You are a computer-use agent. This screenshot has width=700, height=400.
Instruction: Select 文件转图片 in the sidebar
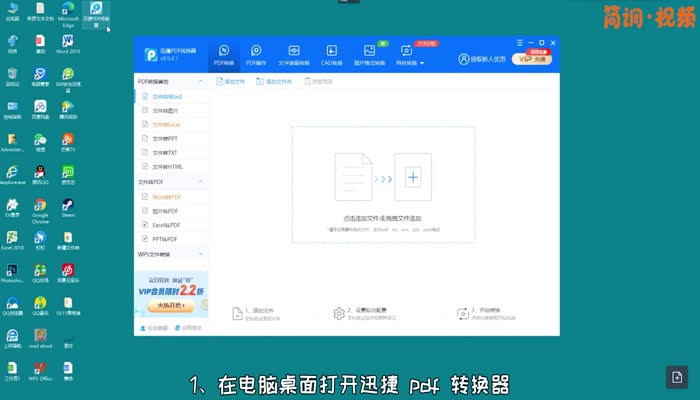click(171, 110)
